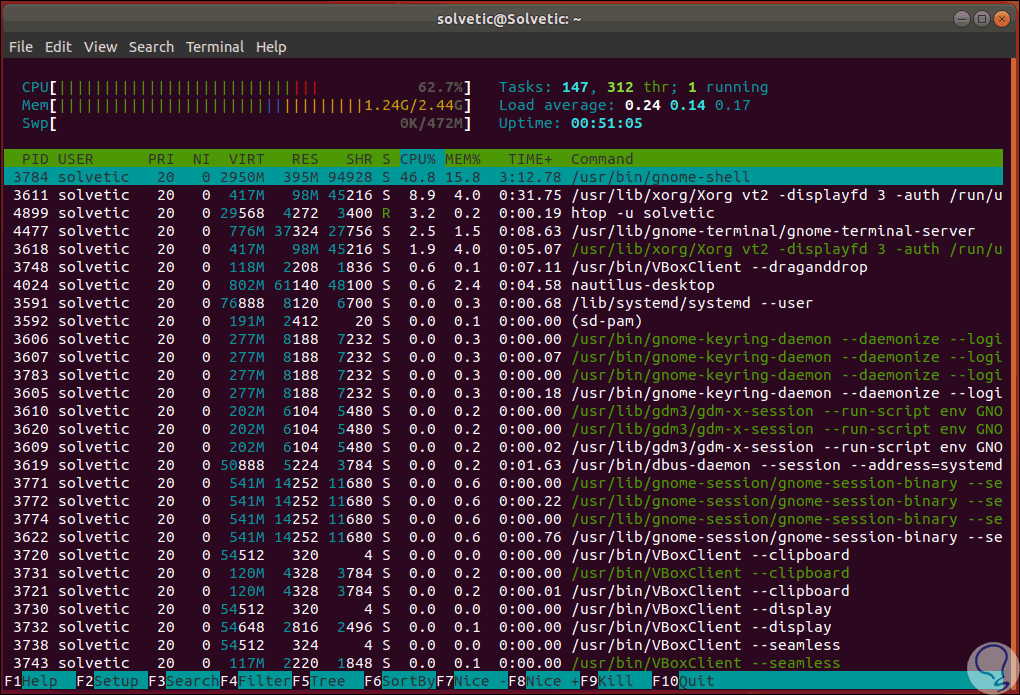This screenshot has height=695, width=1020.
Task: Click the F9 Kill function key
Action: tap(615, 681)
